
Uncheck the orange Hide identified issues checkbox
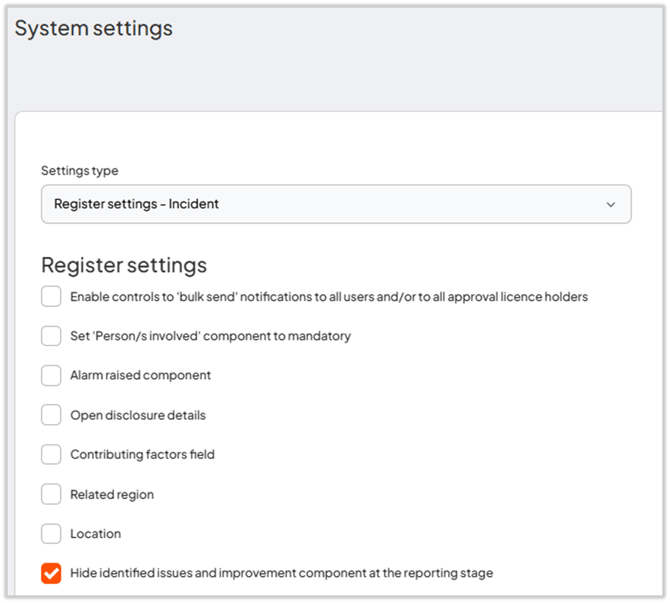[51, 573]
